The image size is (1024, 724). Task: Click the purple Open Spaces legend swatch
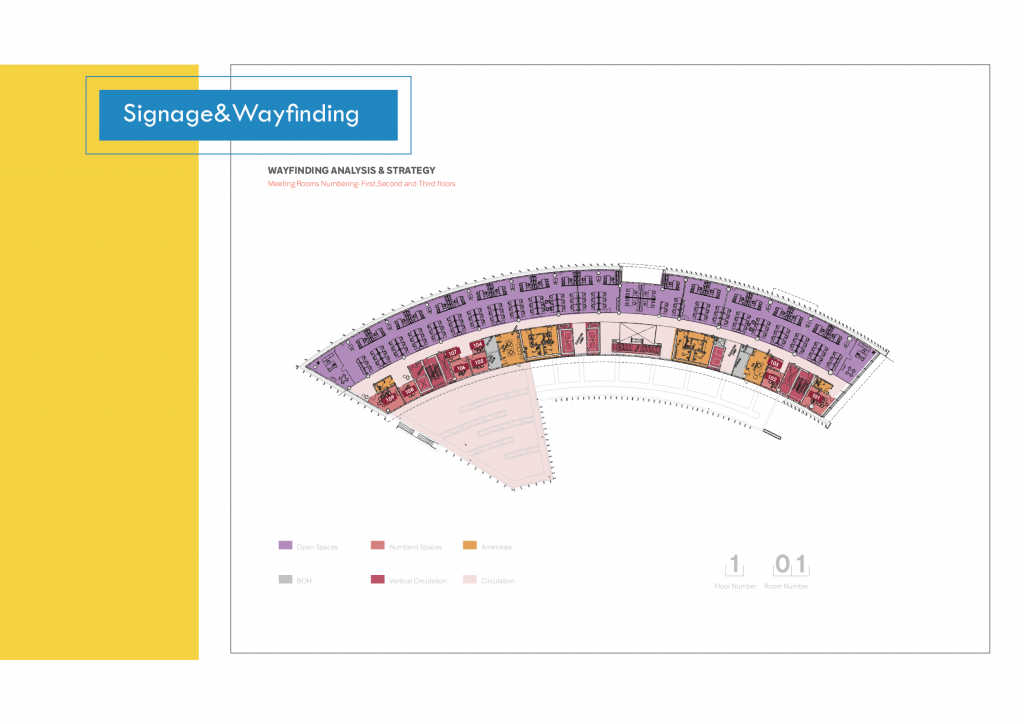pyautogui.click(x=285, y=546)
